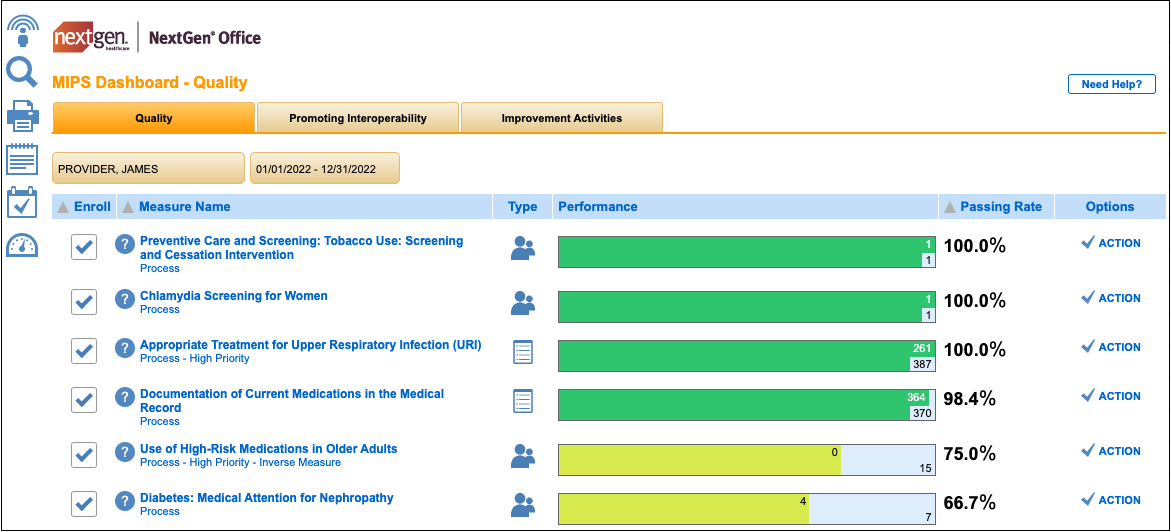1171x532 pixels.
Task: Click the document type icon for URI measure
Action: [523, 351]
